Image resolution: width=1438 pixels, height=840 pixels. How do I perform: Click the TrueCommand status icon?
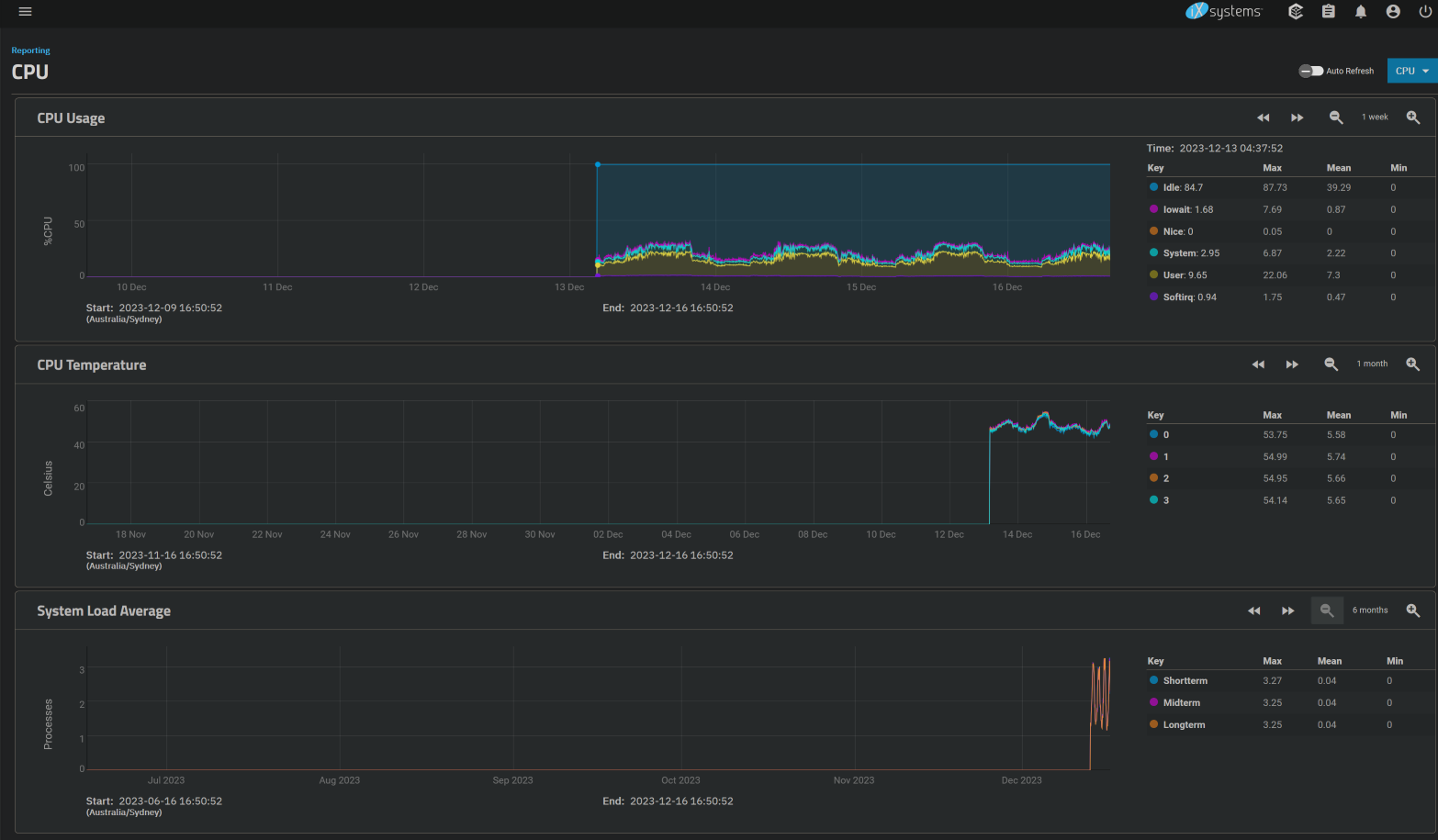tap(1296, 12)
